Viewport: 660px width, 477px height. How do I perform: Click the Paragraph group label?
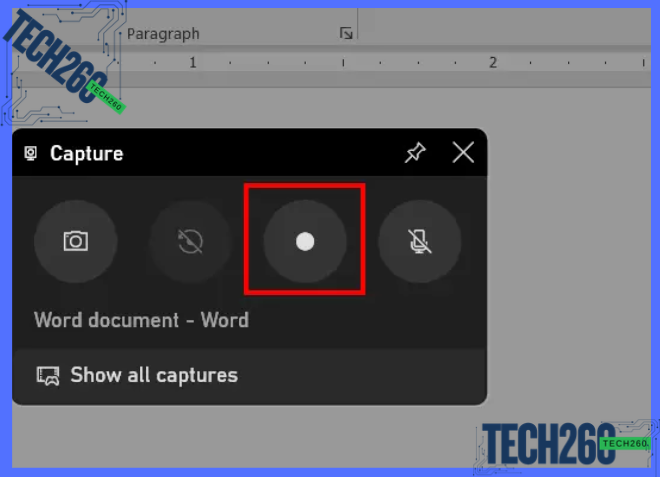click(x=163, y=34)
